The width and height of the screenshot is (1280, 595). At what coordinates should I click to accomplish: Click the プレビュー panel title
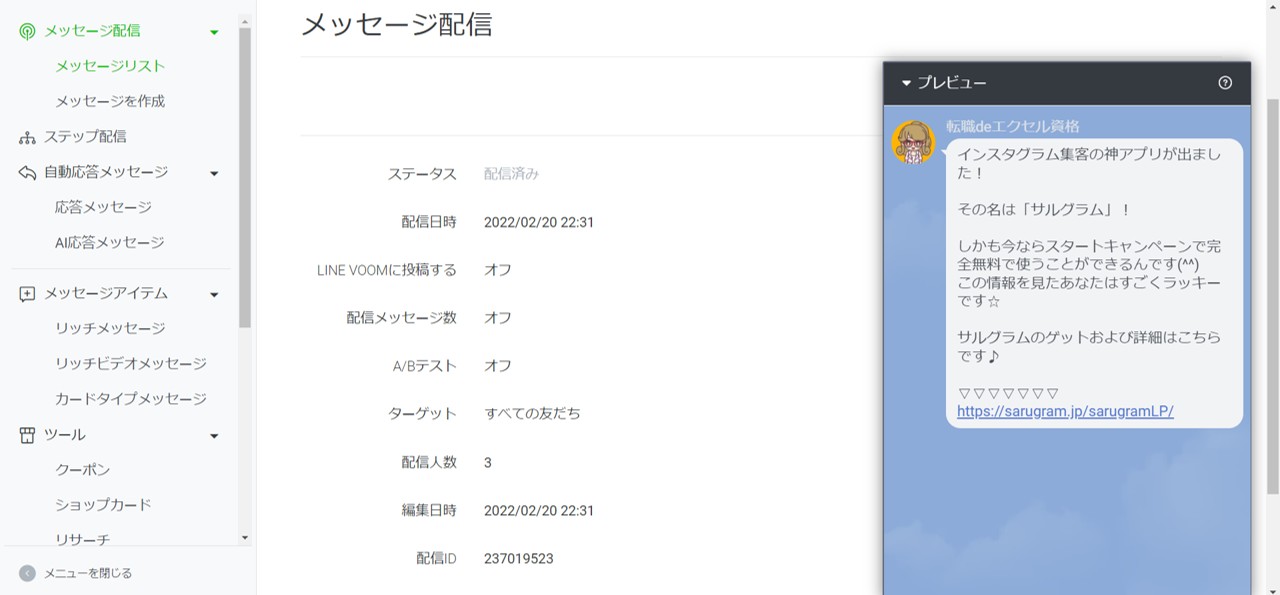952,83
